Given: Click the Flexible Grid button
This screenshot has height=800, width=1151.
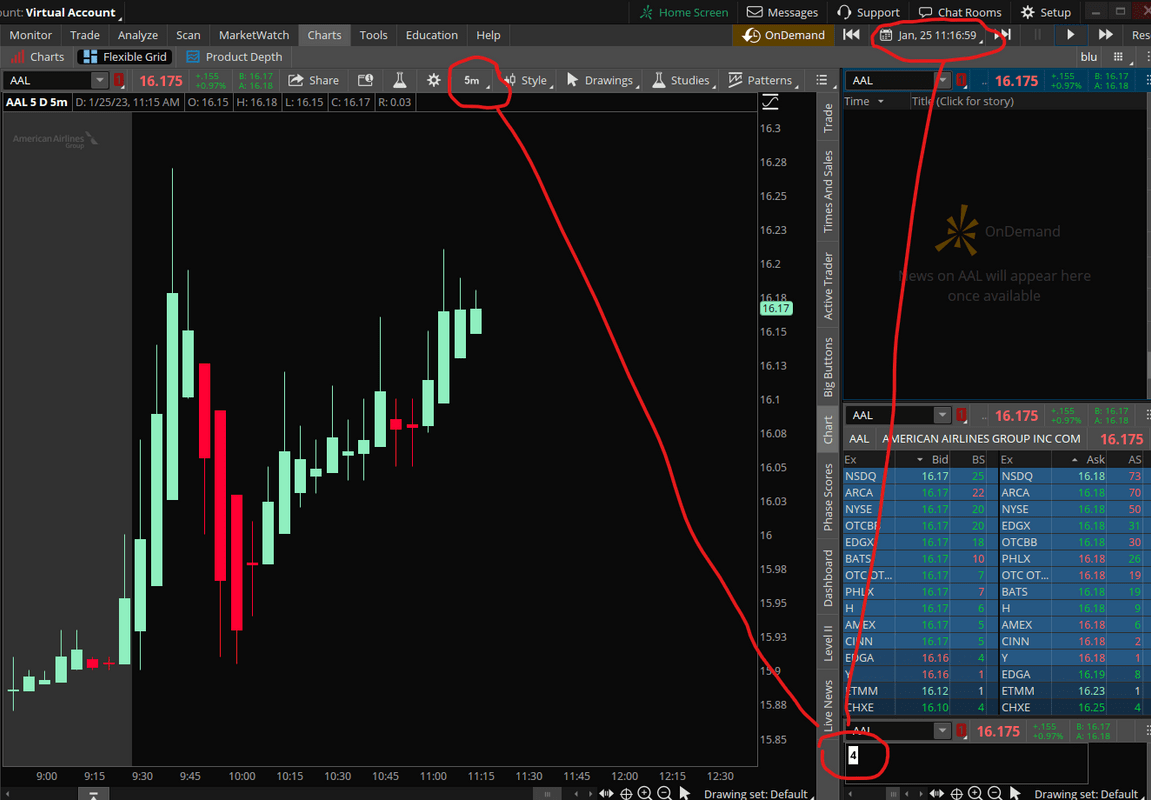Looking at the screenshot, I should pos(124,56).
